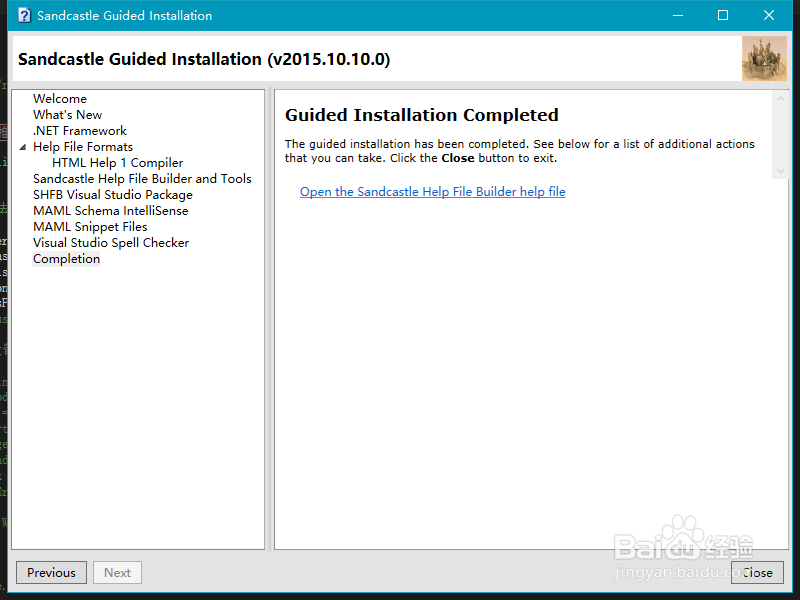Open the Welcome page in the step tree
Viewport: 800px width, 600px height.
point(60,98)
